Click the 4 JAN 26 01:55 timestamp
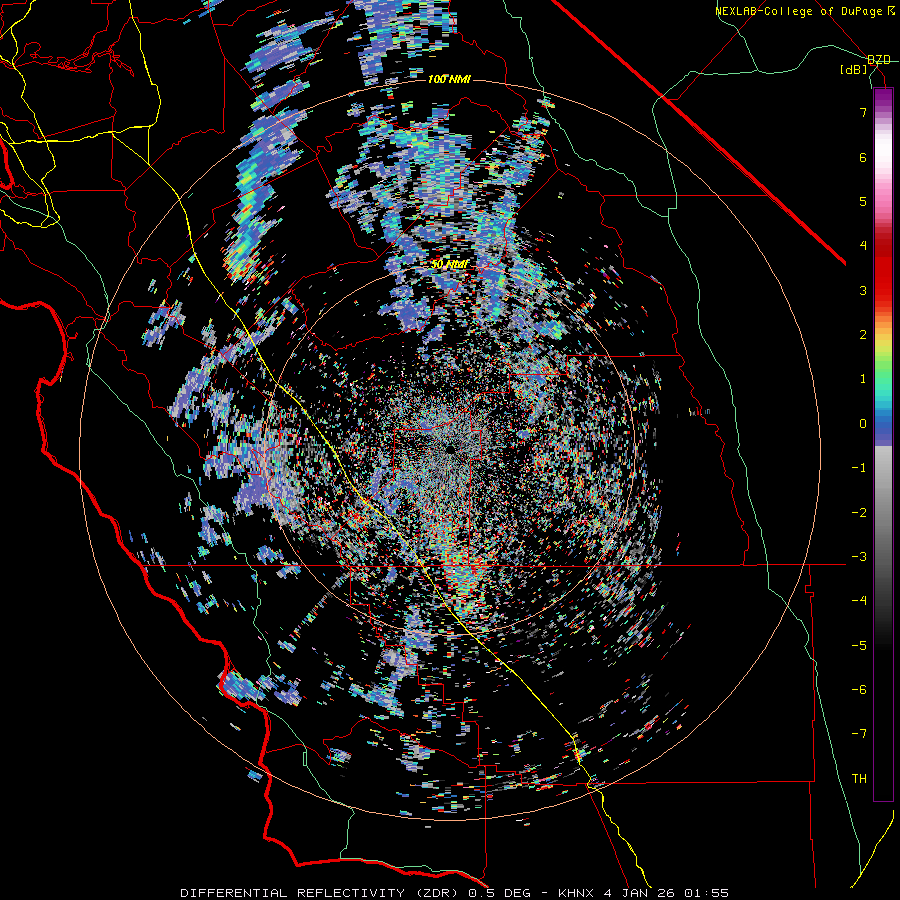Image resolution: width=900 pixels, height=900 pixels. (666, 893)
